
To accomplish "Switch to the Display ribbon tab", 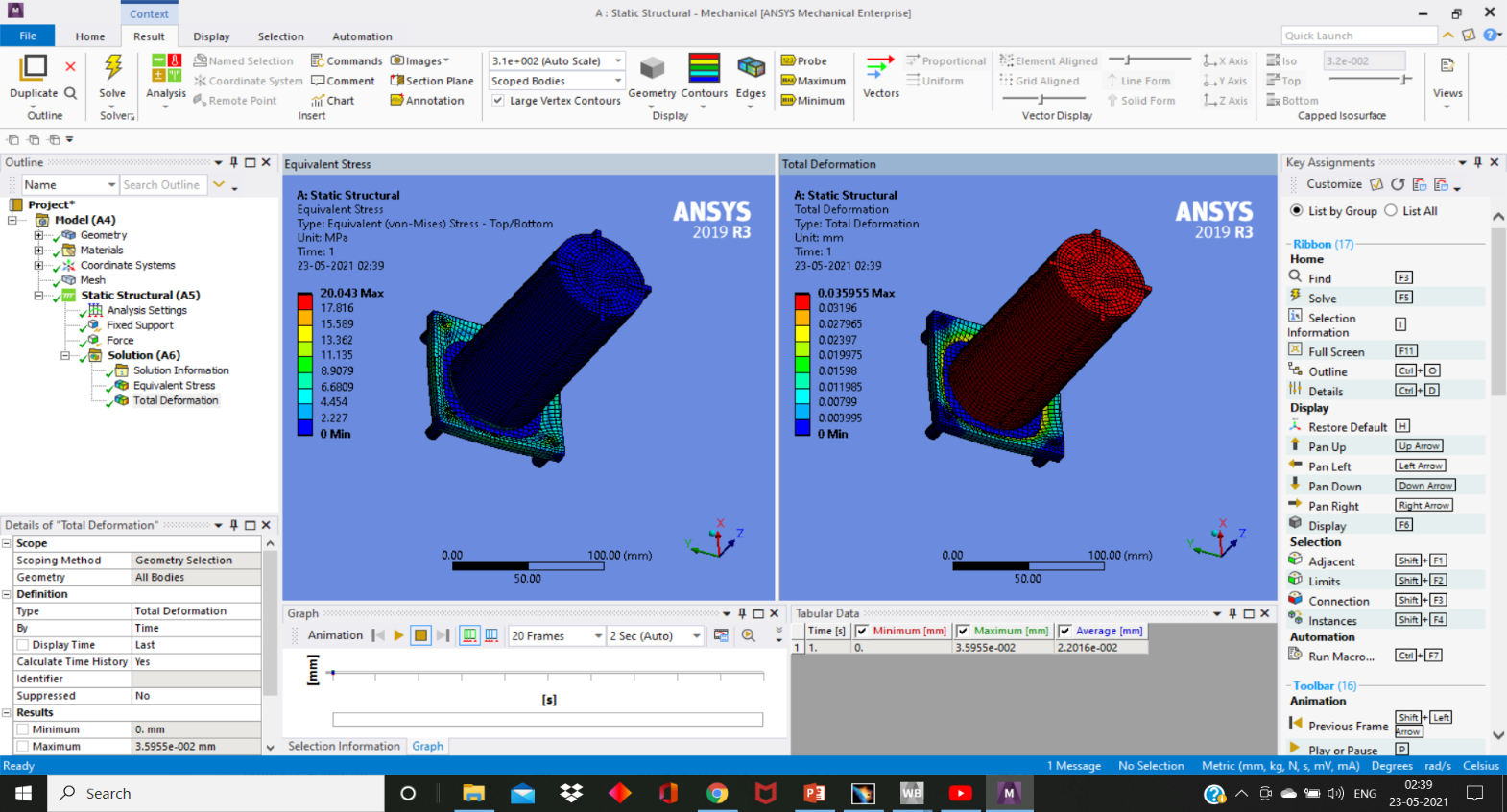I will pos(211,36).
